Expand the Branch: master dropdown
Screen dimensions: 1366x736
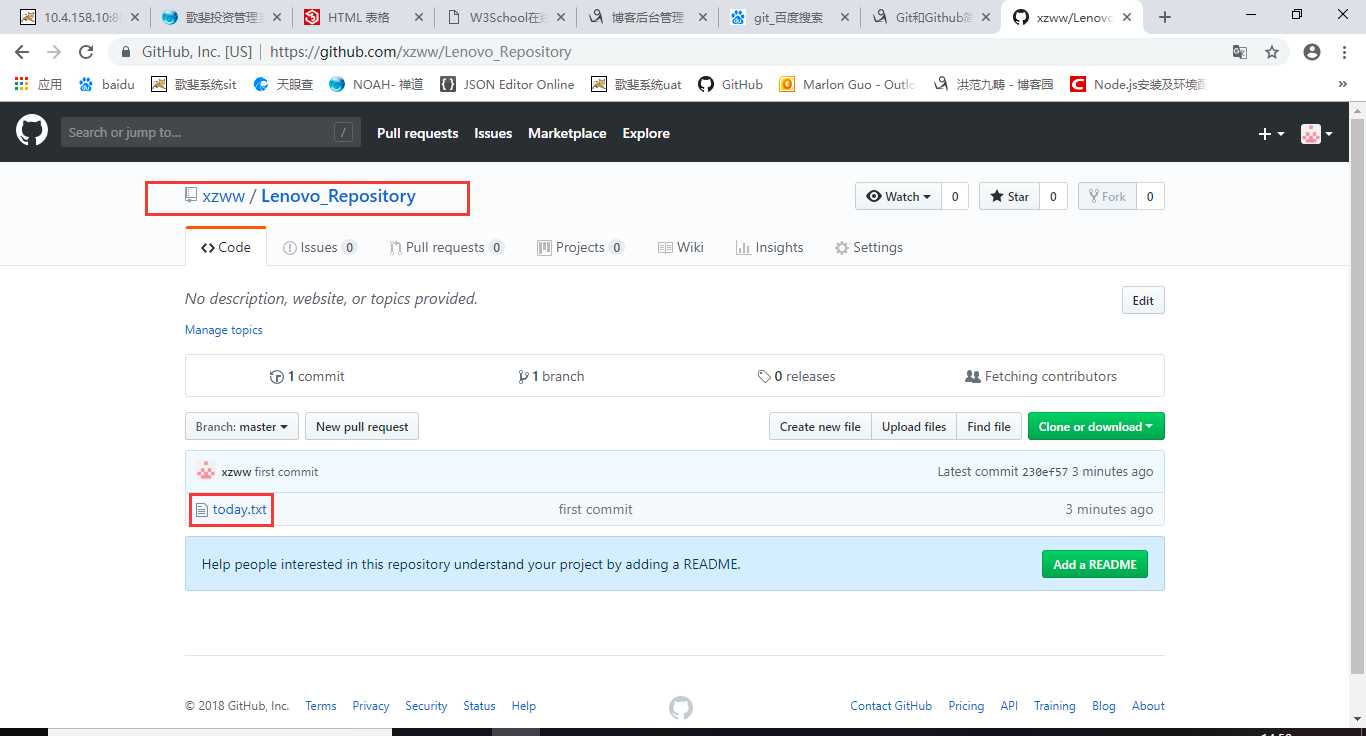[x=241, y=426]
